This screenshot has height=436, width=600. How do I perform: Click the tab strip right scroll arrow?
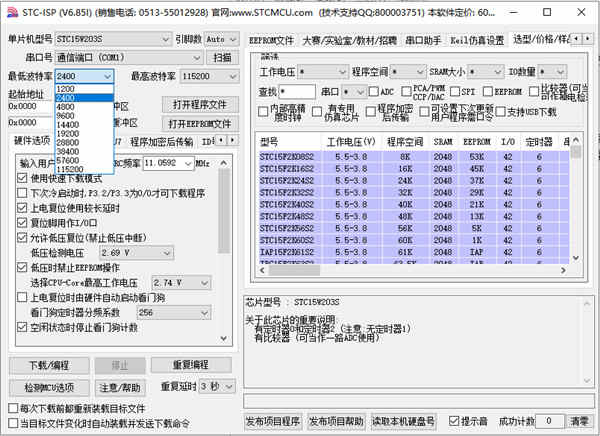tap(588, 39)
